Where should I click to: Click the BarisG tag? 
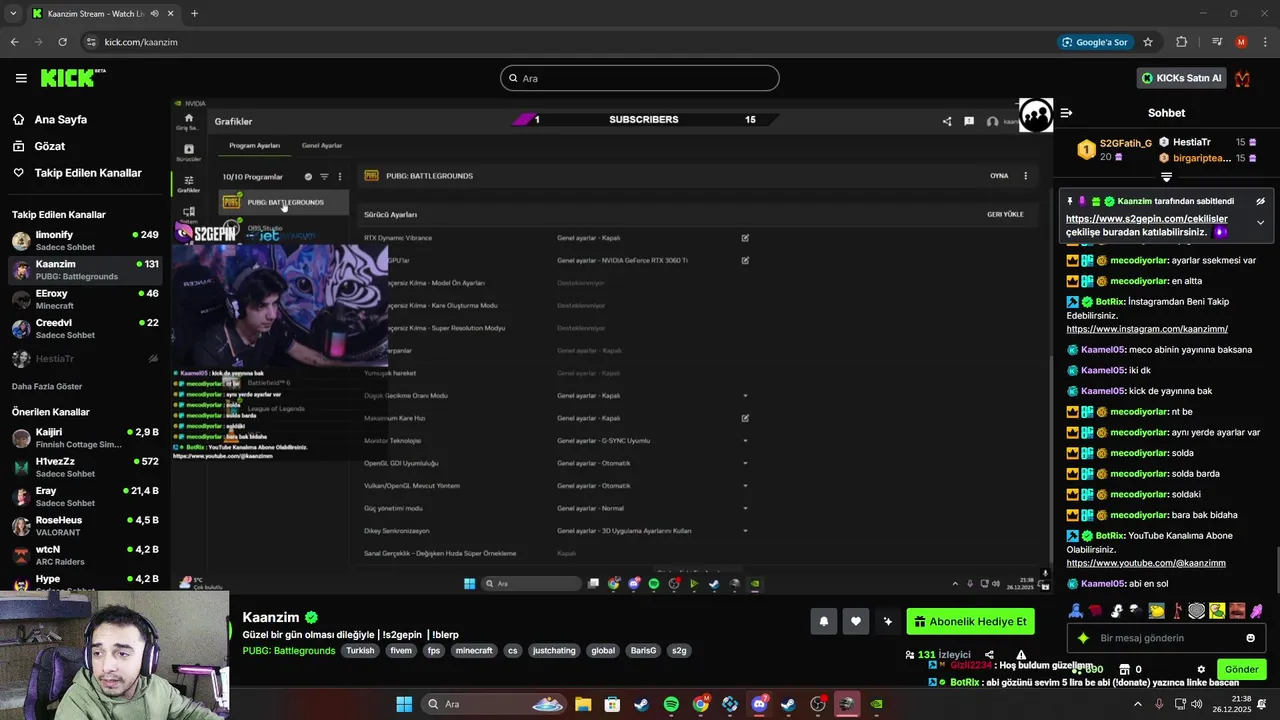coord(644,650)
